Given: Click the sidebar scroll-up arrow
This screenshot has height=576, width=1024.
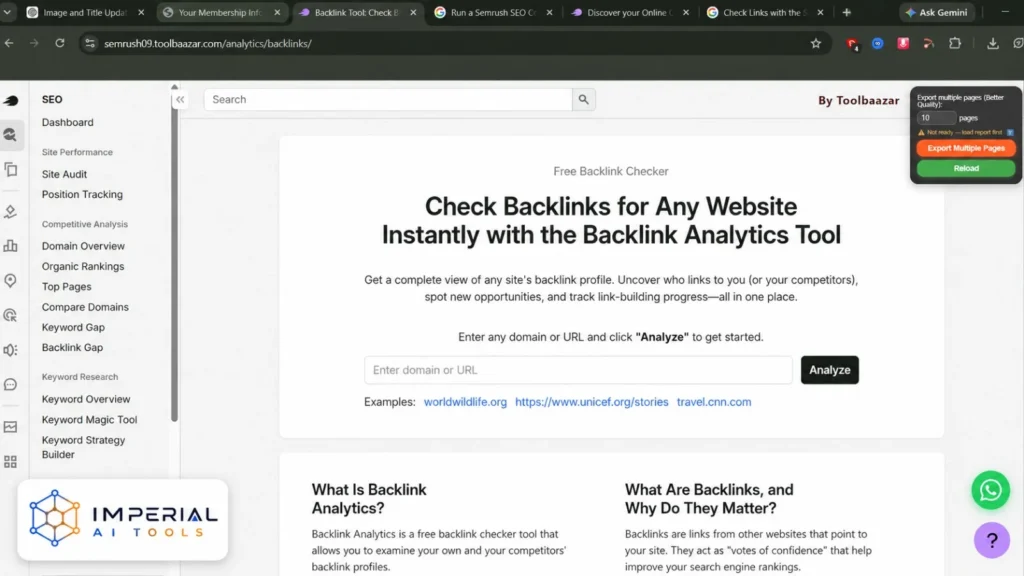Looking at the screenshot, I should tap(174, 87).
